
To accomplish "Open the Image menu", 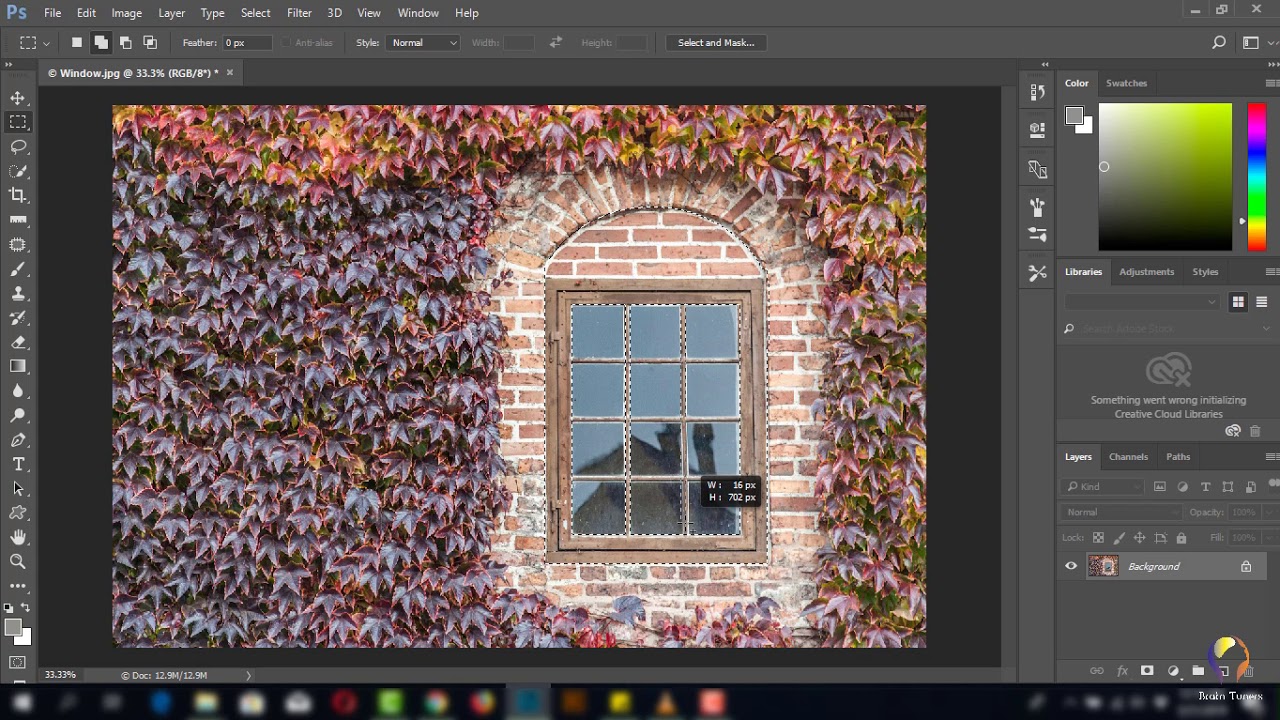I will click(126, 13).
